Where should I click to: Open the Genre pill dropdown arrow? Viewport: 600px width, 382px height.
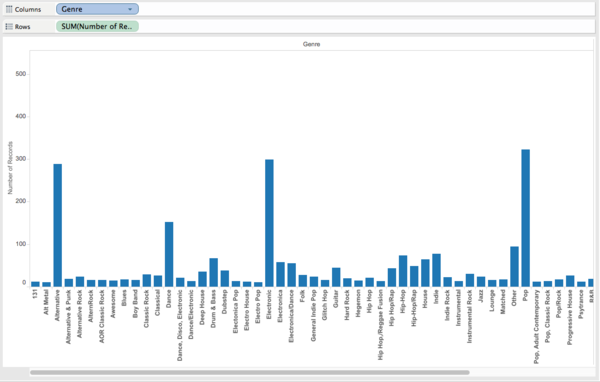tap(130, 9)
